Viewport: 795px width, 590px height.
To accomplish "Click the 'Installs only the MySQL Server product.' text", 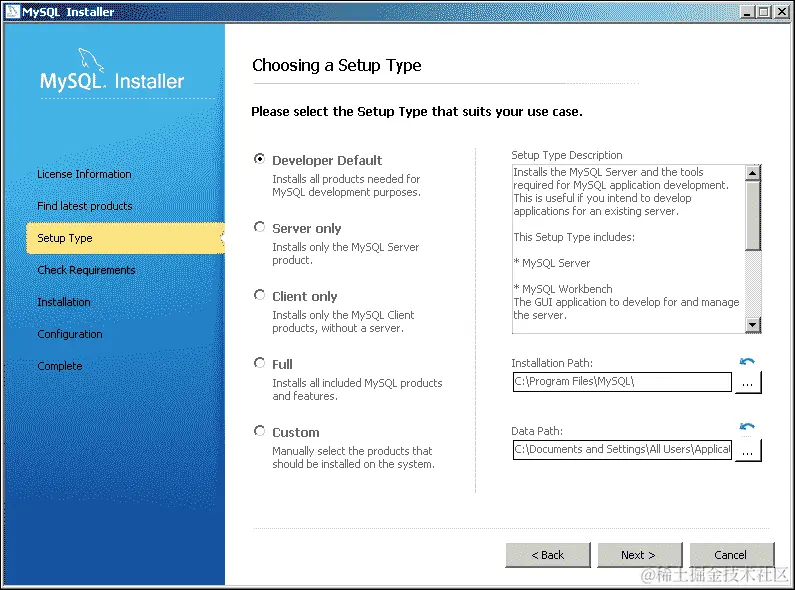I will 346,253.
